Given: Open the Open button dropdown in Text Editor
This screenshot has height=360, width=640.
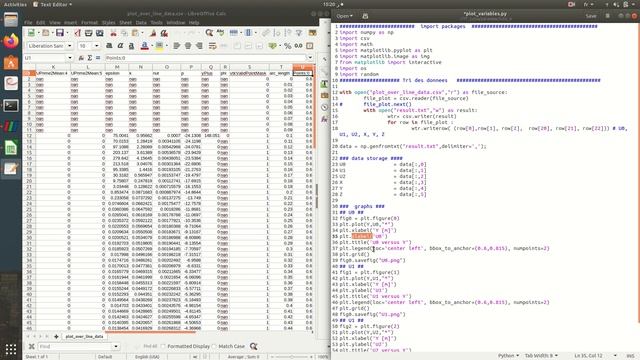Looking at the screenshot, I should [x=345, y=16].
